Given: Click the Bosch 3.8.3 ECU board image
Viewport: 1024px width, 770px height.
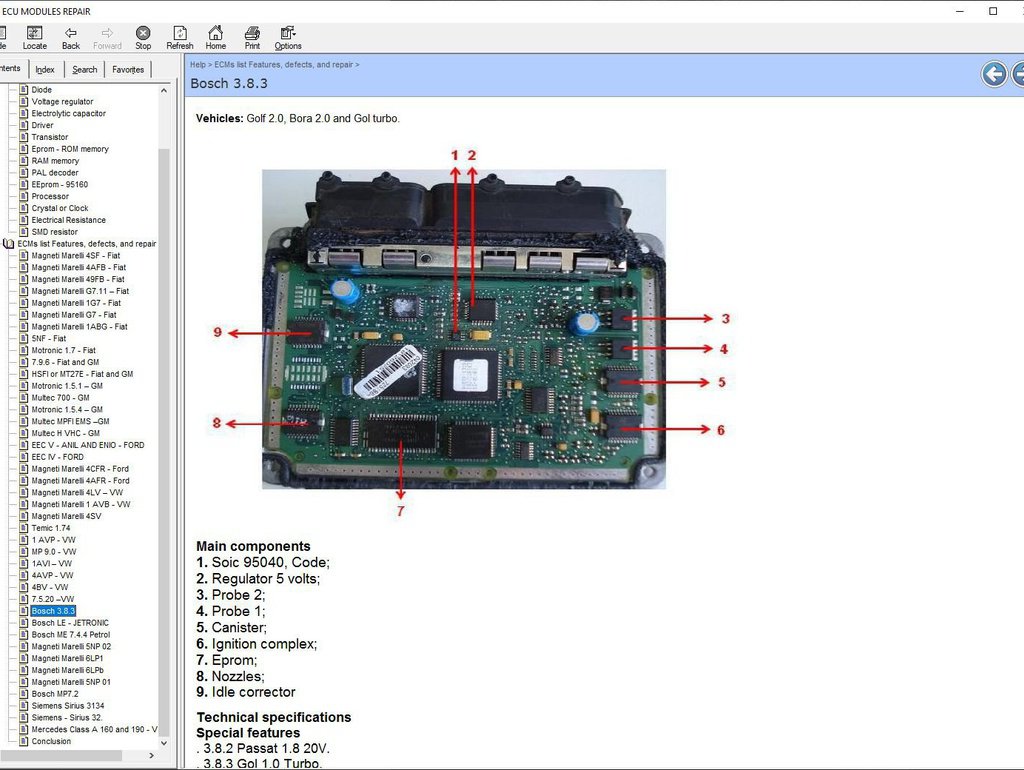Looking at the screenshot, I should tap(464, 329).
